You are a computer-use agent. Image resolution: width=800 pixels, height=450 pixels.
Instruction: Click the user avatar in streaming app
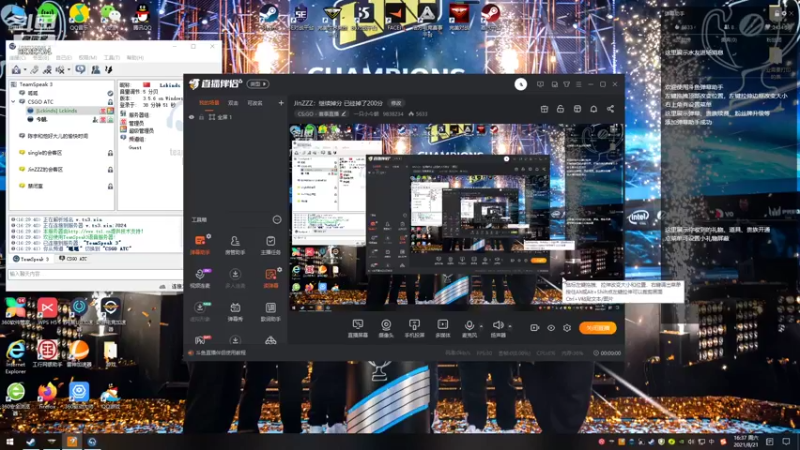pyautogui.click(x=520, y=84)
